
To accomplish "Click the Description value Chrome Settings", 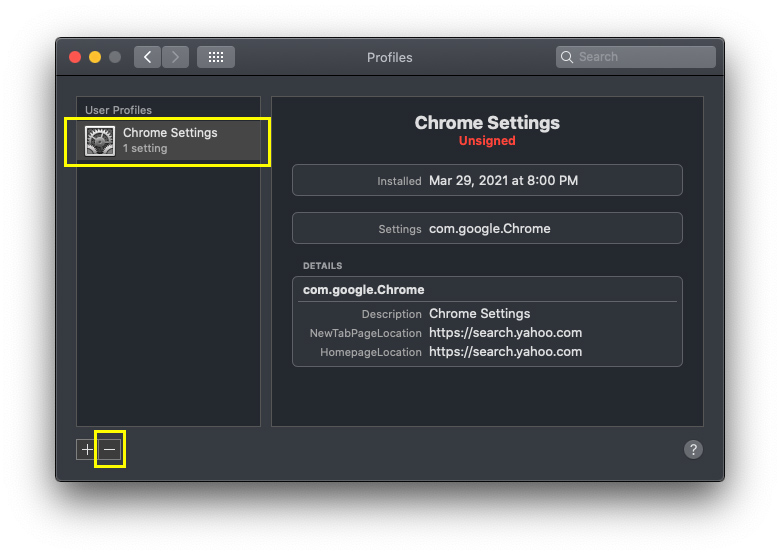I will [x=479, y=314].
